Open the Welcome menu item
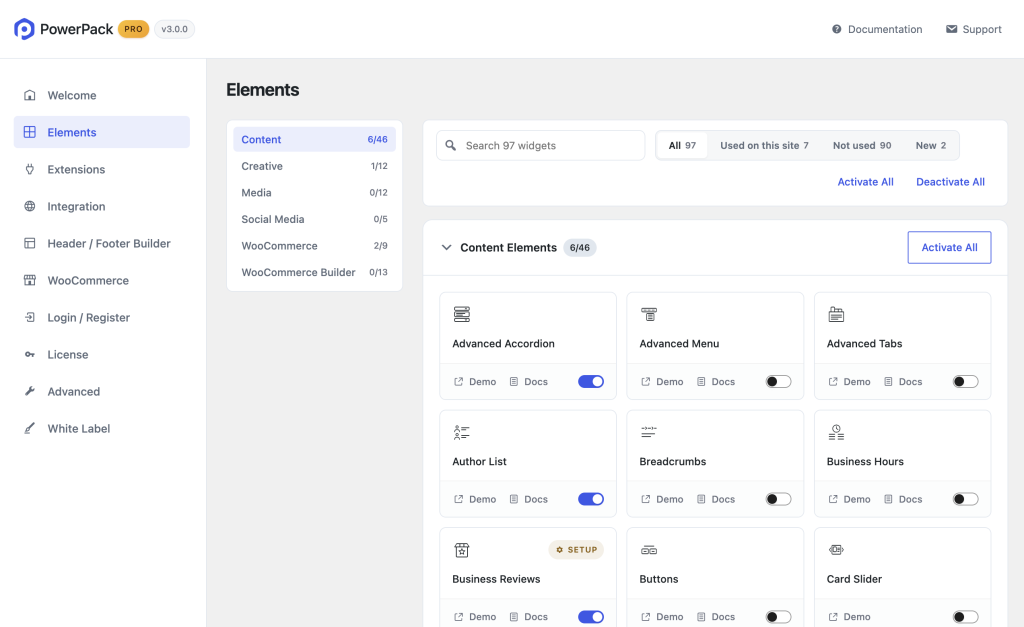Image resolution: width=1024 pixels, height=627 pixels. (x=102, y=95)
